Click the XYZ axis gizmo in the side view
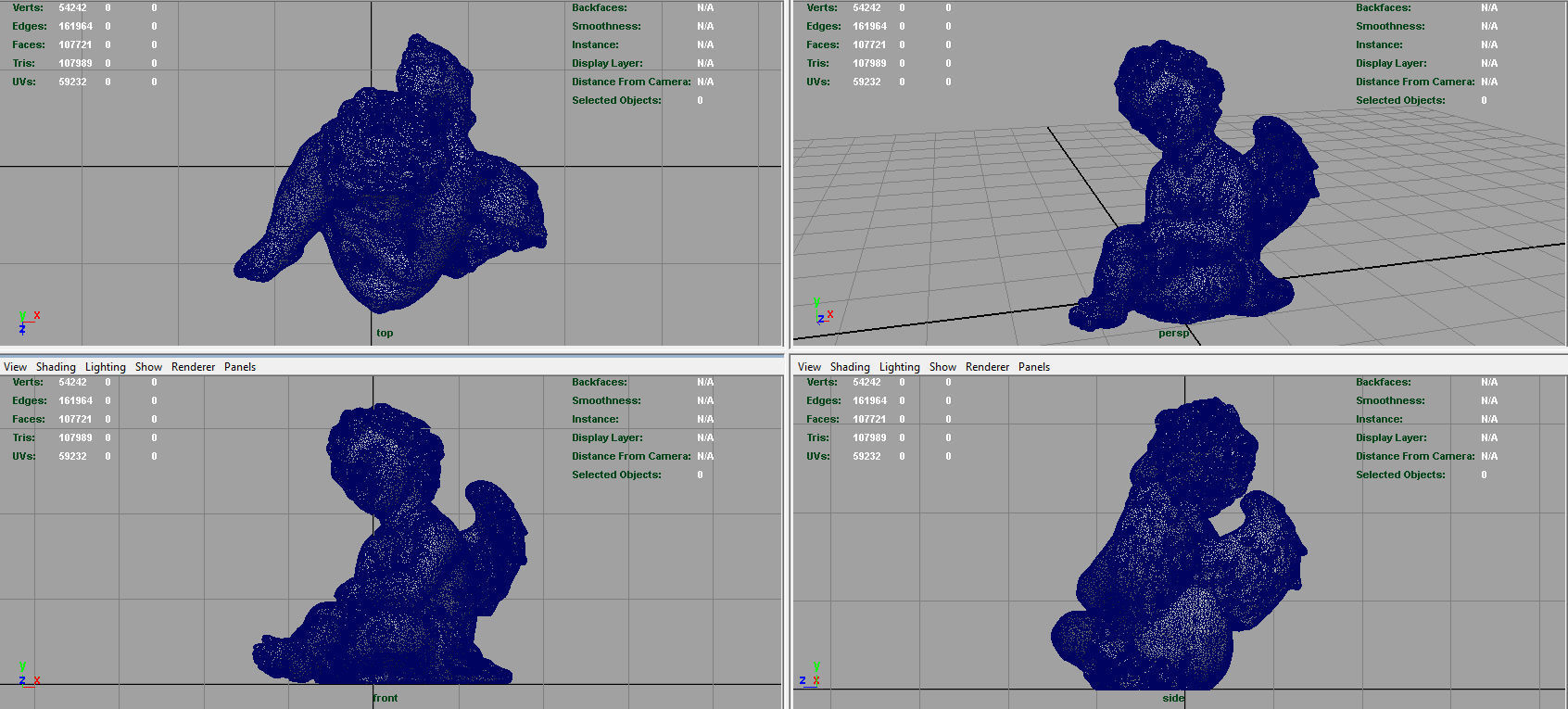 tap(811, 674)
